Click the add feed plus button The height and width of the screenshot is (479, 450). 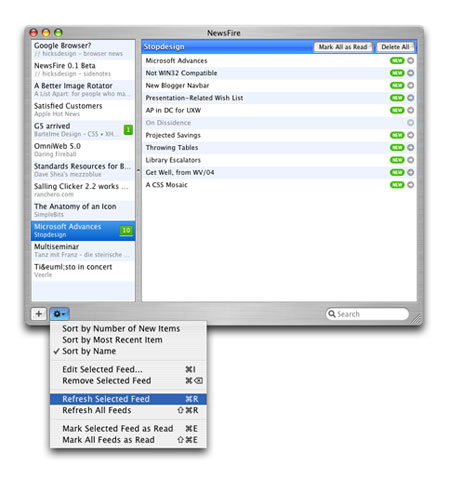[x=39, y=314]
